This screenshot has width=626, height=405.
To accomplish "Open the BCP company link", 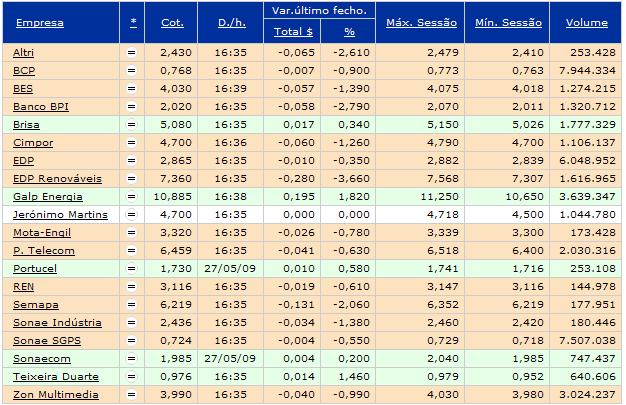I will pyautogui.click(x=24, y=71).
